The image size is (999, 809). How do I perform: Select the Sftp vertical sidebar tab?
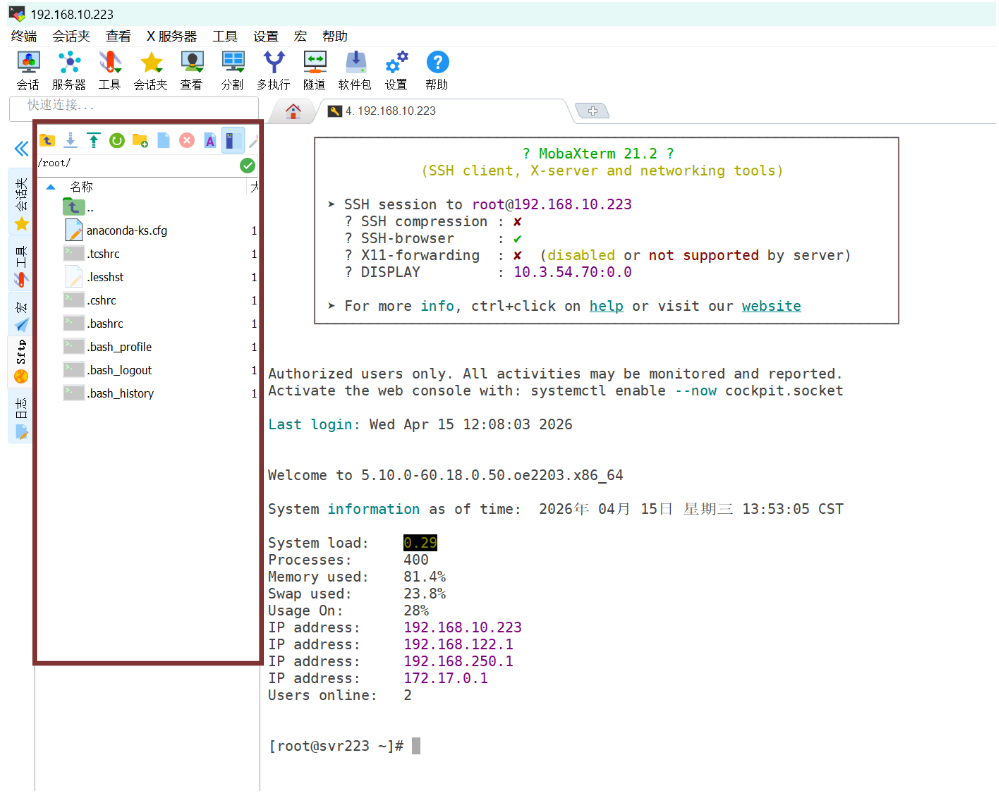(x=21, y=361)
